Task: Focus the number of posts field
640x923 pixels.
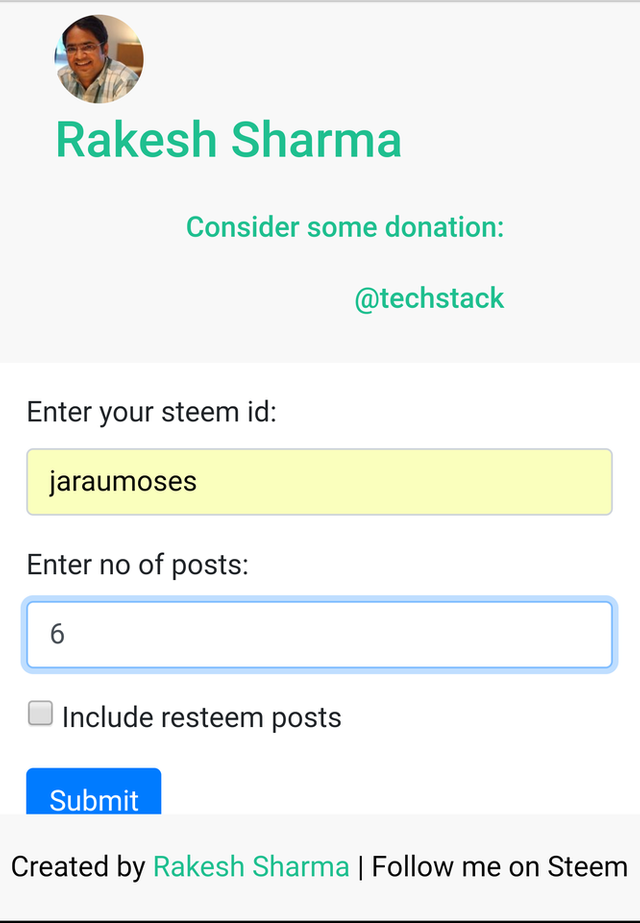Action: [319, 634]
